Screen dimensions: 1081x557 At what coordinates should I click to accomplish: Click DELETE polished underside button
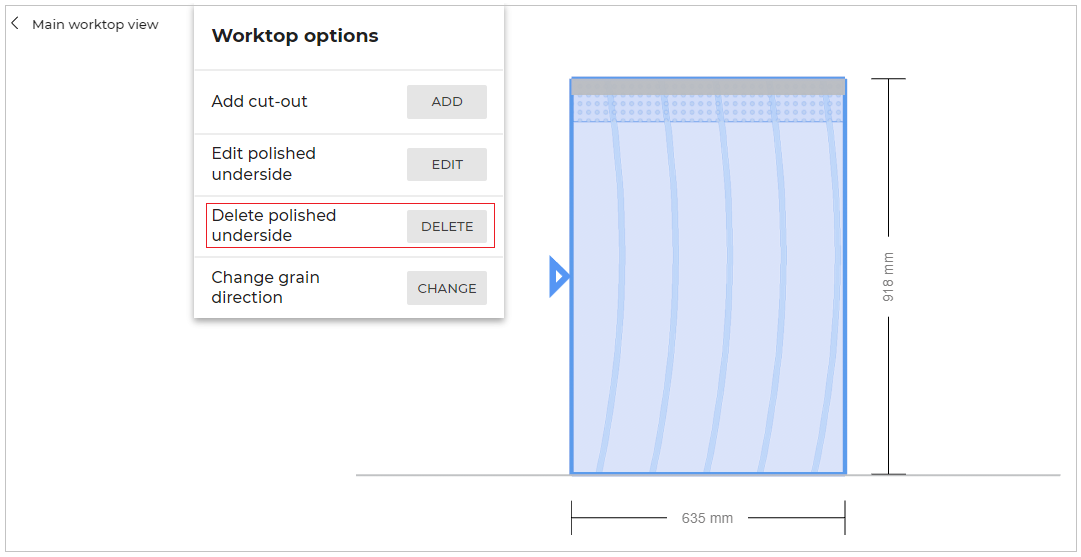[447, 226]
